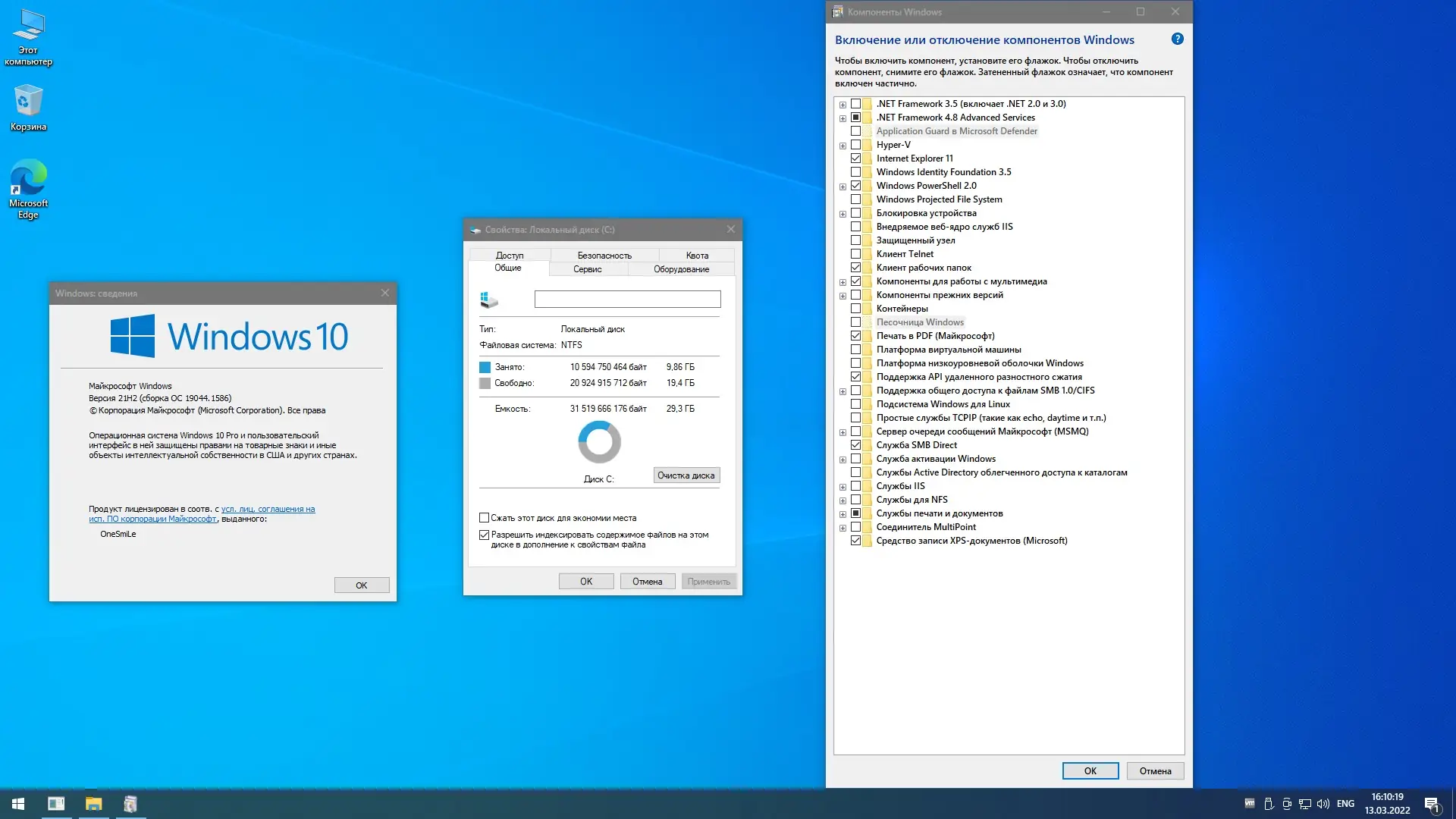Click the Очистка диска button
Image resolution: width=1456 pixels, height=819 pixels.
click(686, 475)
